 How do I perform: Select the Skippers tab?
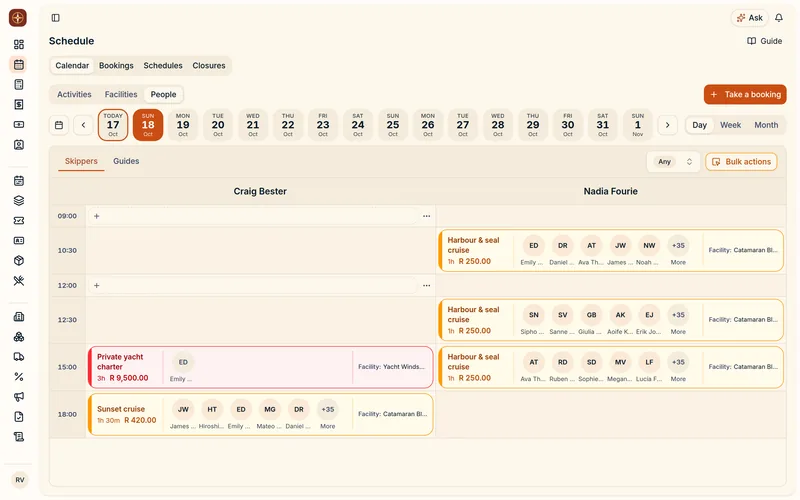81,161
